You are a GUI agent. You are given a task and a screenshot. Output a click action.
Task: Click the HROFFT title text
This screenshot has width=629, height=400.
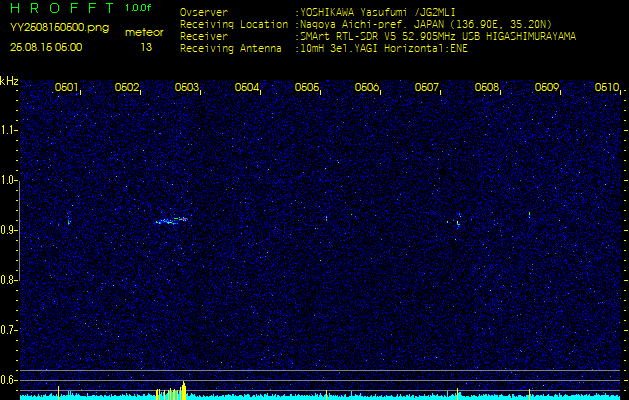(62, 8)
